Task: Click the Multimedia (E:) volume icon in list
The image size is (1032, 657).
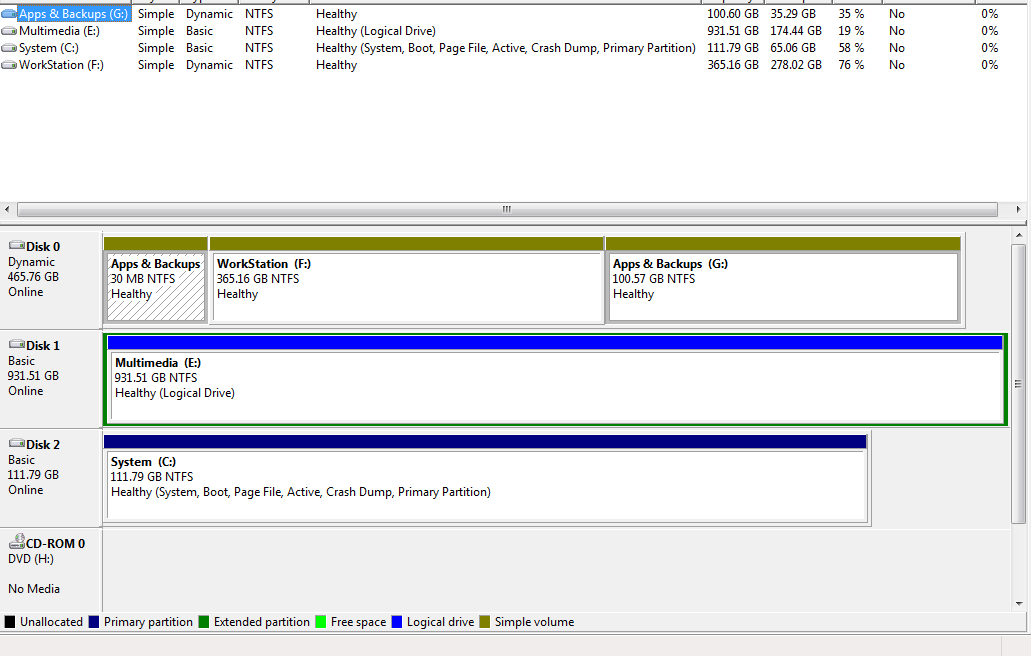Action: pos(10,31)
